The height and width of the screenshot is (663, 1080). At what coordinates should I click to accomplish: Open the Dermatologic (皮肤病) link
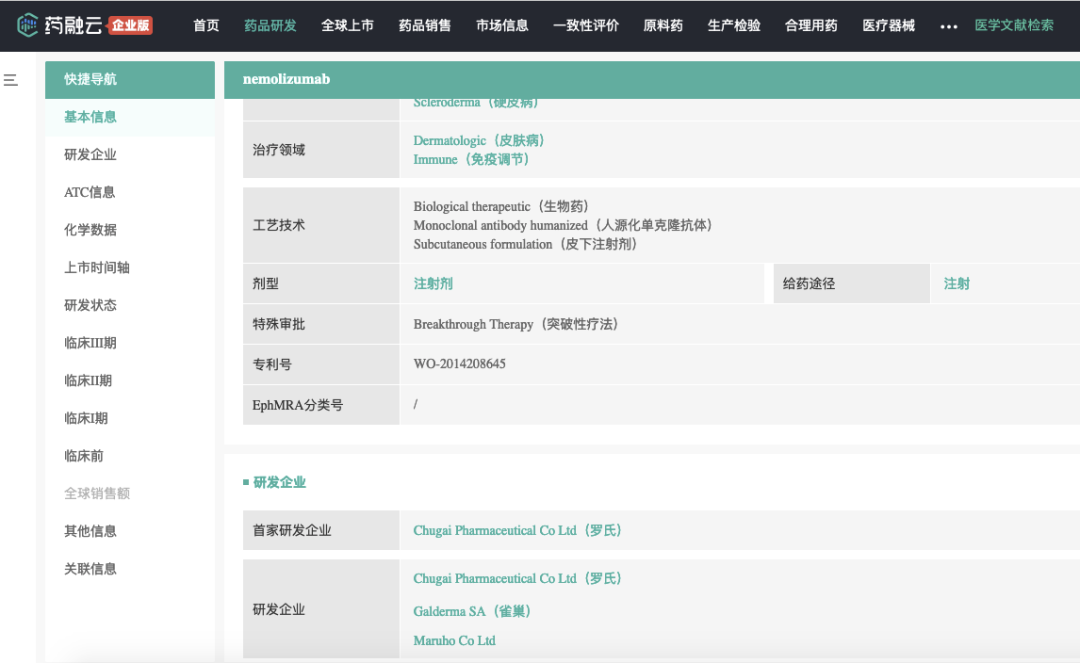click(x=479, y=140)
